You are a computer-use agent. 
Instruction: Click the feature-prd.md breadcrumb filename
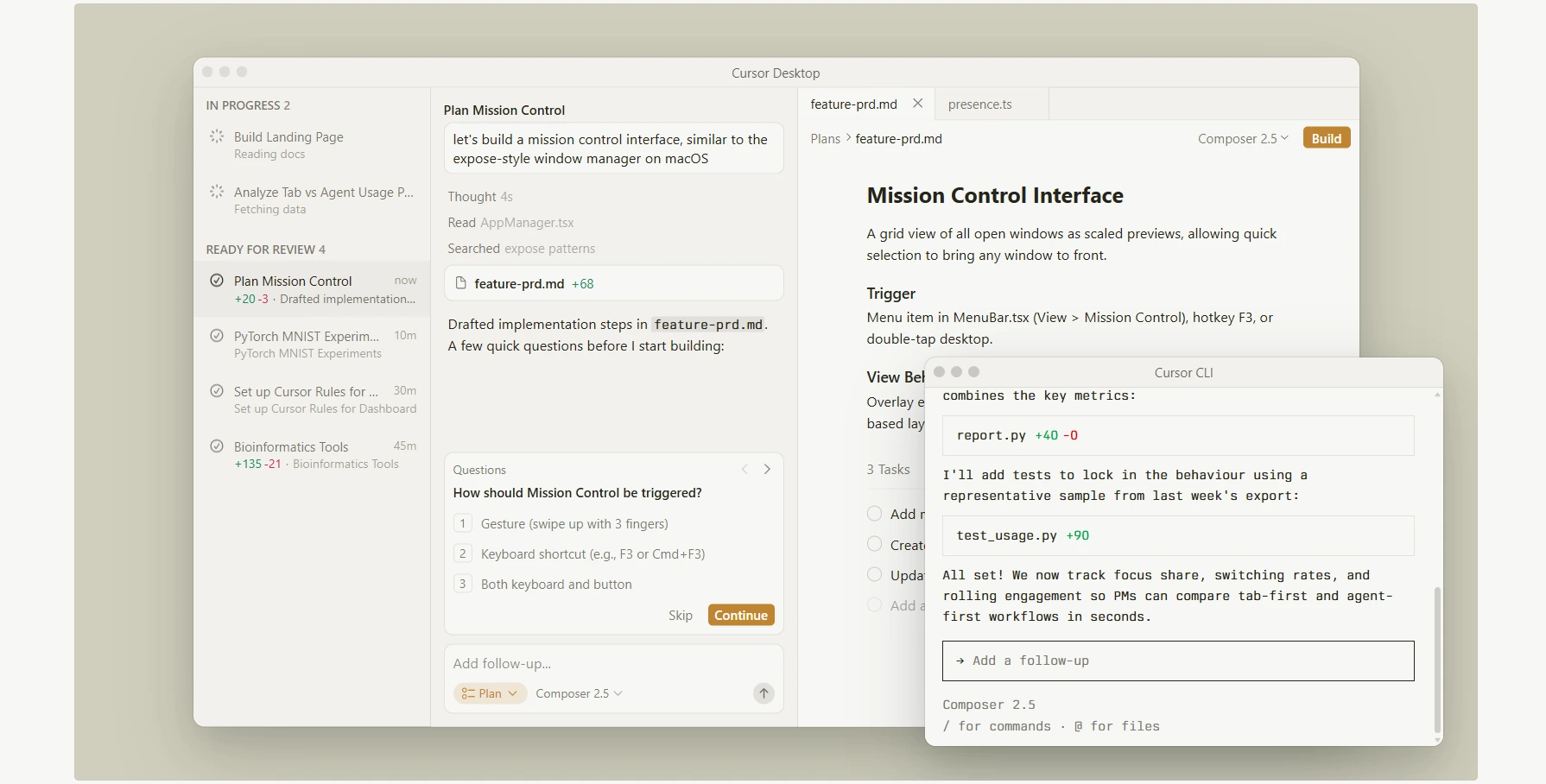coord(898,138)
